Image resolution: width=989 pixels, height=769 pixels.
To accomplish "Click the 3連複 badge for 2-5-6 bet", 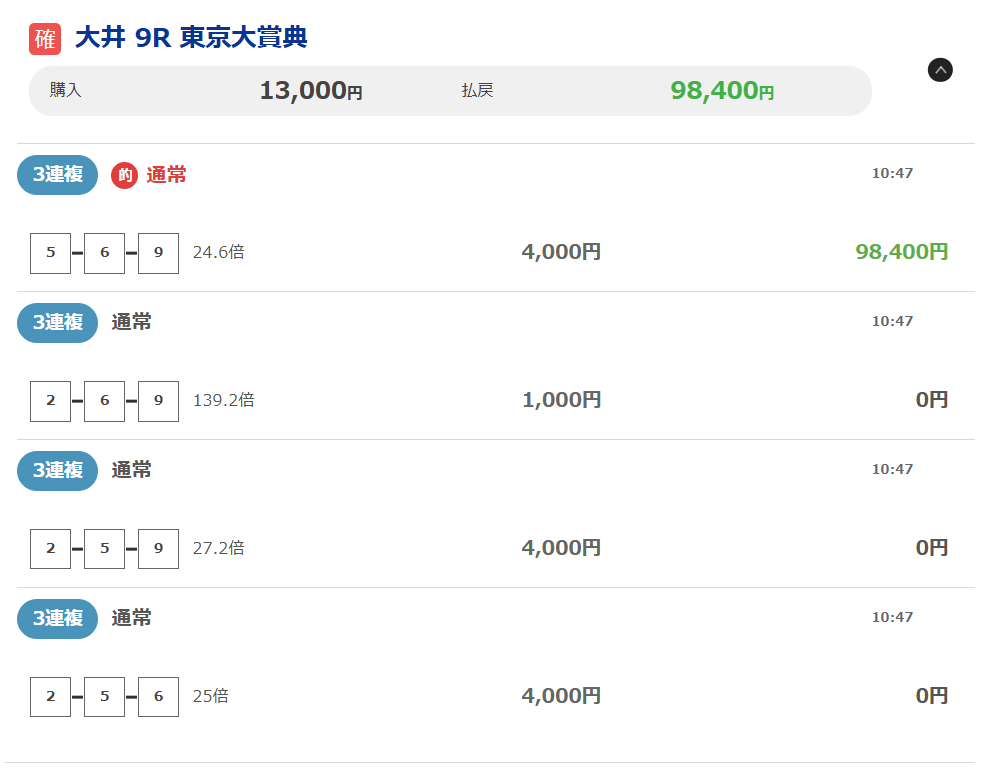I will coord(58,619).
